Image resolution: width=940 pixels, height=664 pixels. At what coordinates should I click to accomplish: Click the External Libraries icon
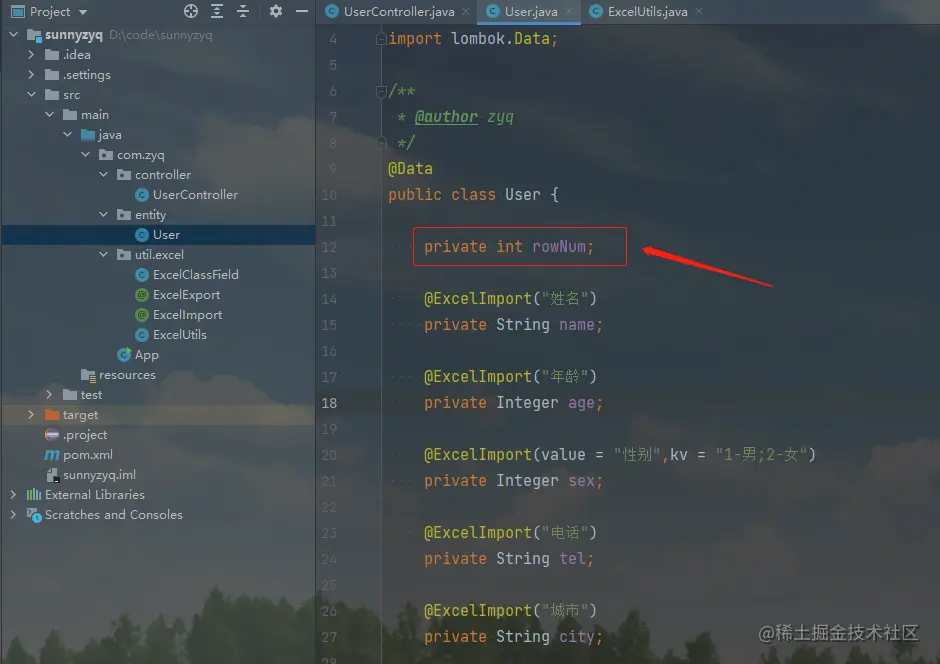point(34,494)
